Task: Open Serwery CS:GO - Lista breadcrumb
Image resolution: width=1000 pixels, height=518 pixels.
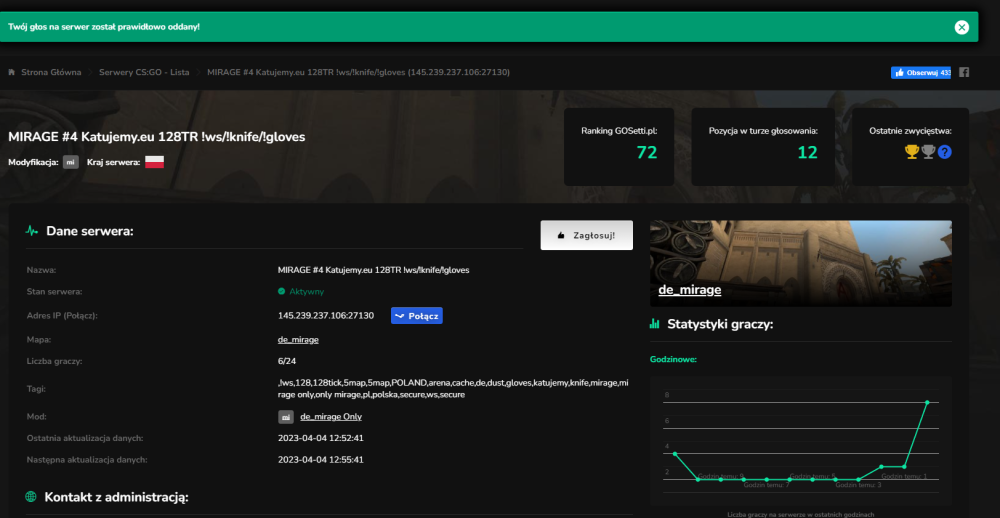Action: pyautogui.click(x=144, y=72)
